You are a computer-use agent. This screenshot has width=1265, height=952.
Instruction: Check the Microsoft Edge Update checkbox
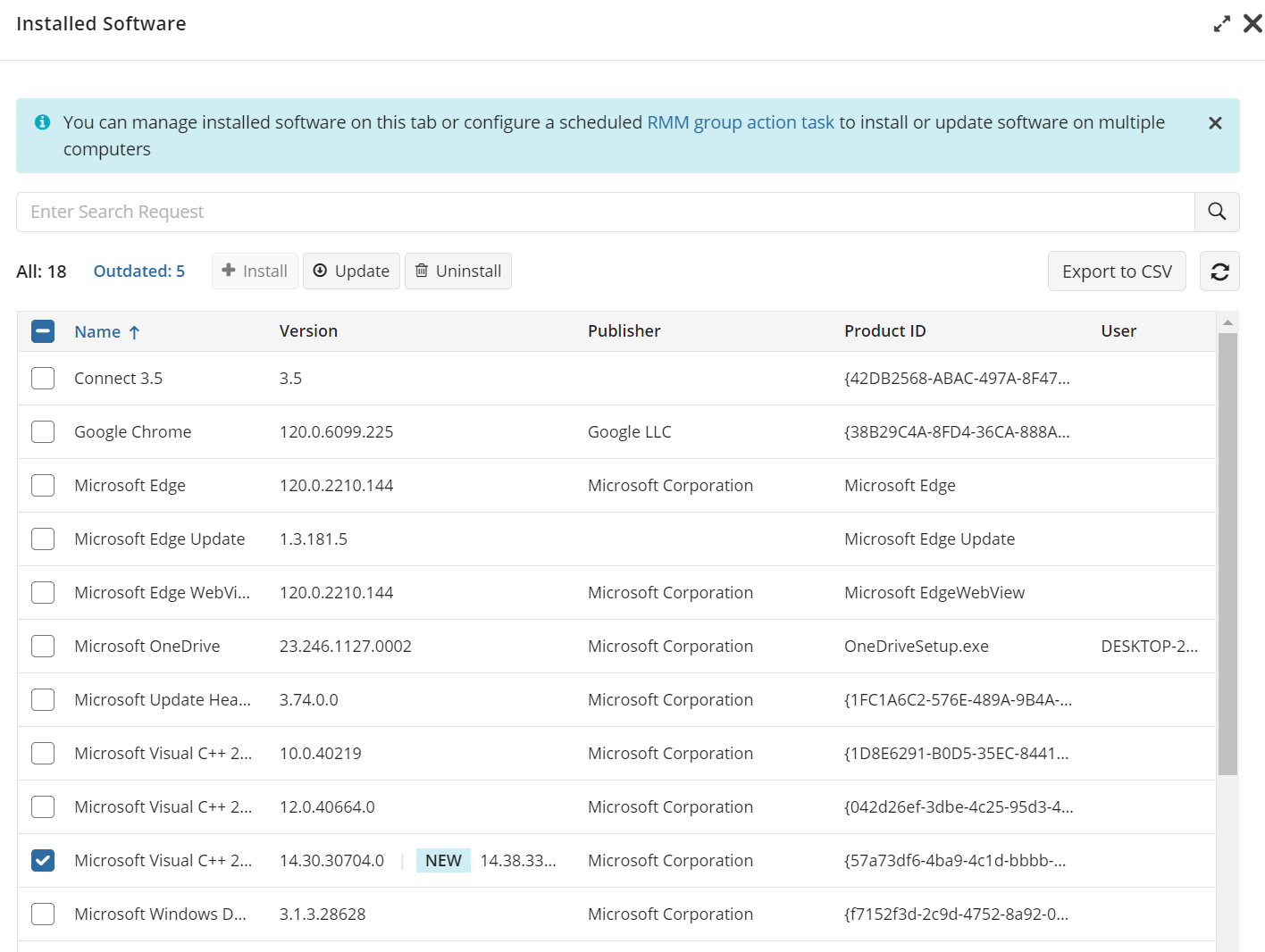click(x=43, y=539)
